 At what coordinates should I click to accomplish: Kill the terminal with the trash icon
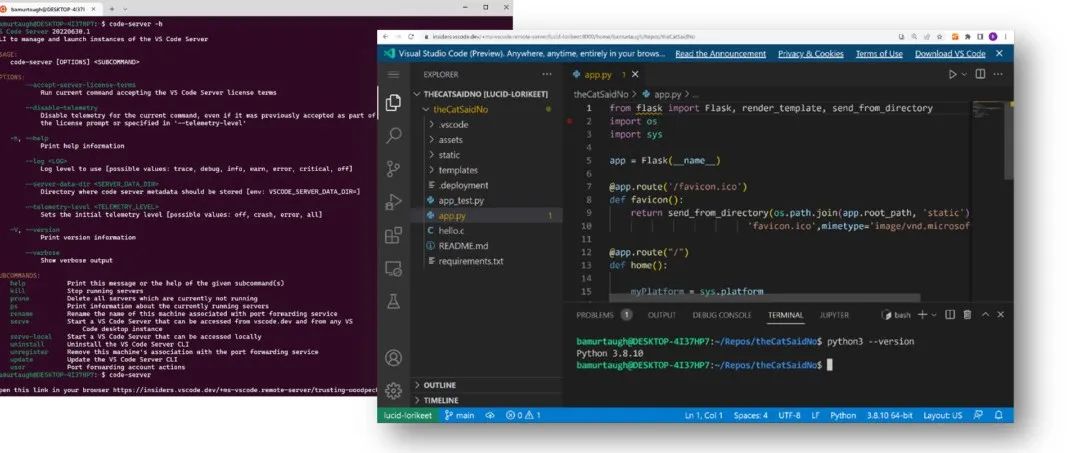[x=967, y=315]
